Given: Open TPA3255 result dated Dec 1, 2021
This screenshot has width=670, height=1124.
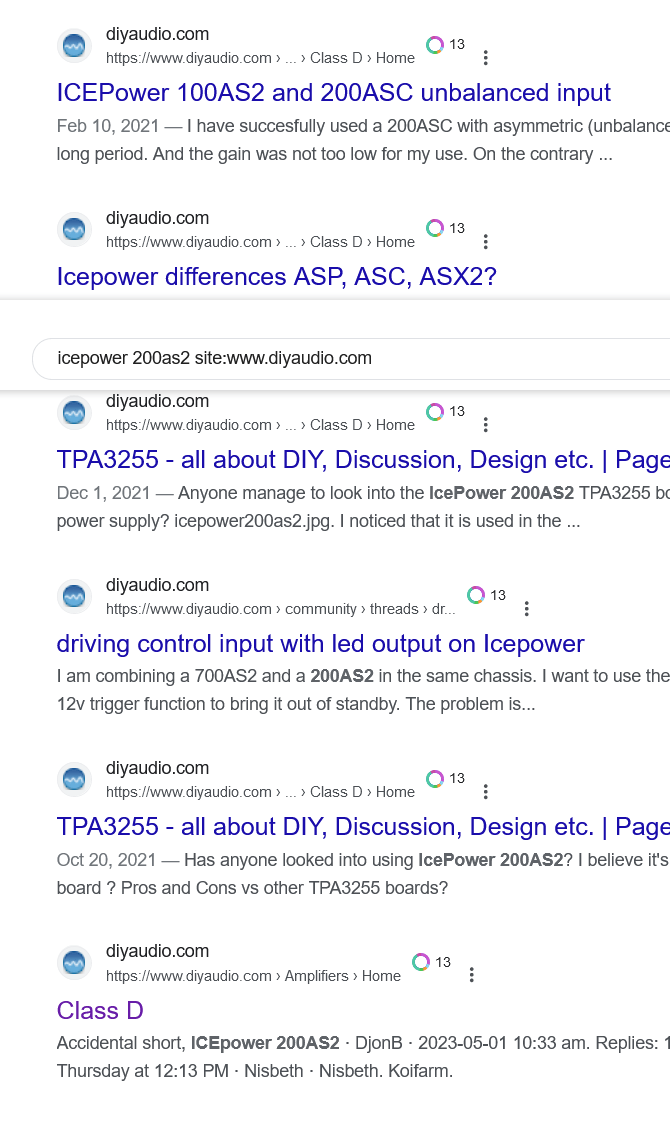Looking at the screenshot, I should (x=363, y=459).
